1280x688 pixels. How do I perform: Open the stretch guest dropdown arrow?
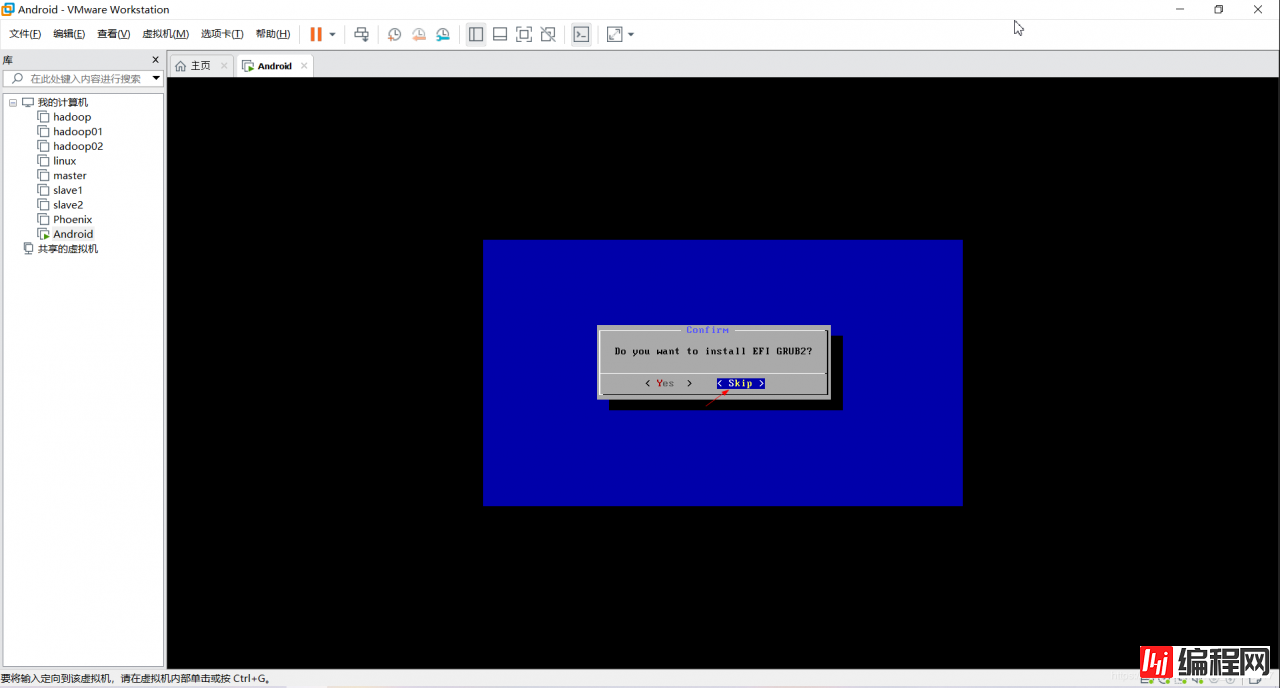(x=631, y=34)
